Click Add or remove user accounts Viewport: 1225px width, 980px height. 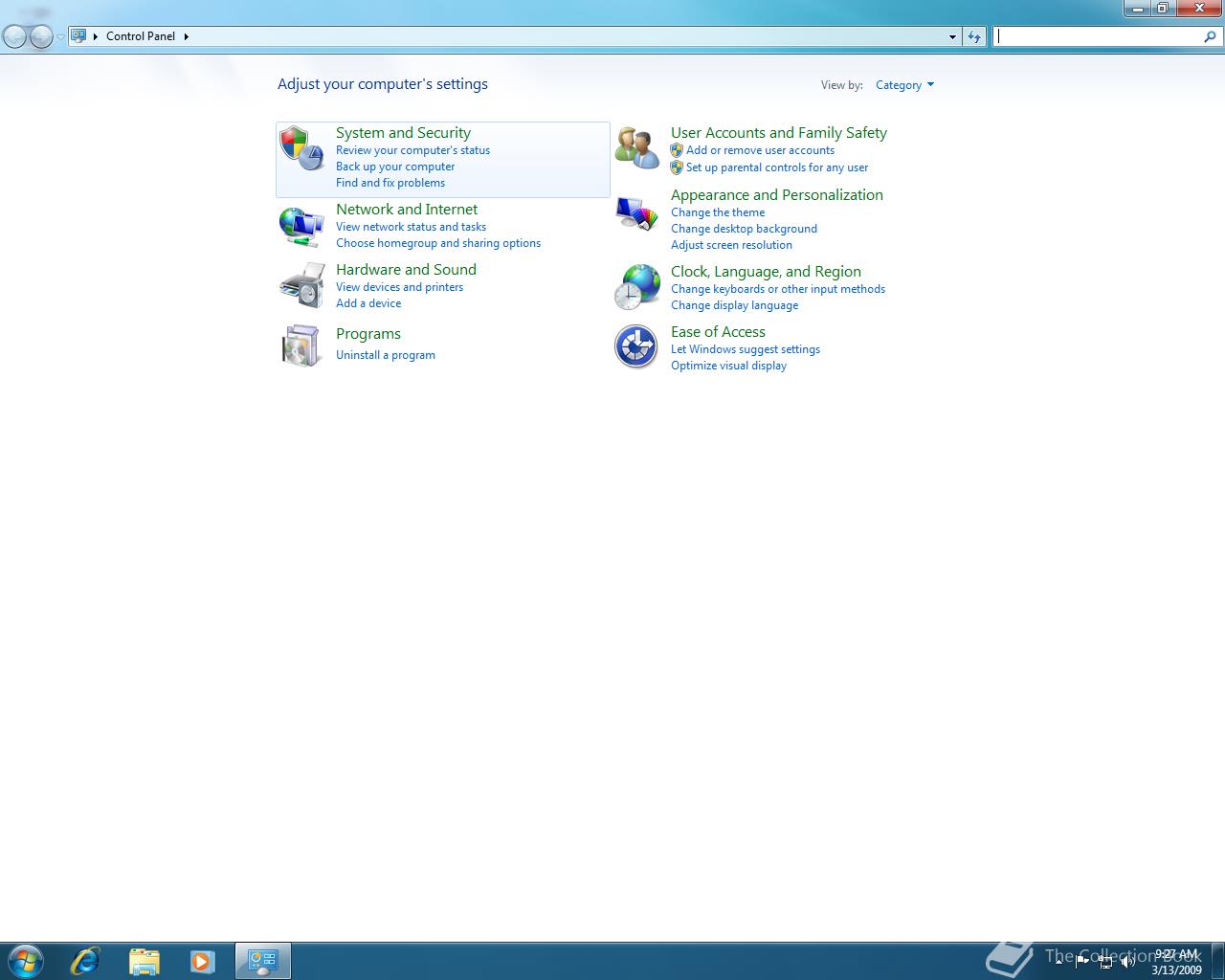(x=760, y=150)
